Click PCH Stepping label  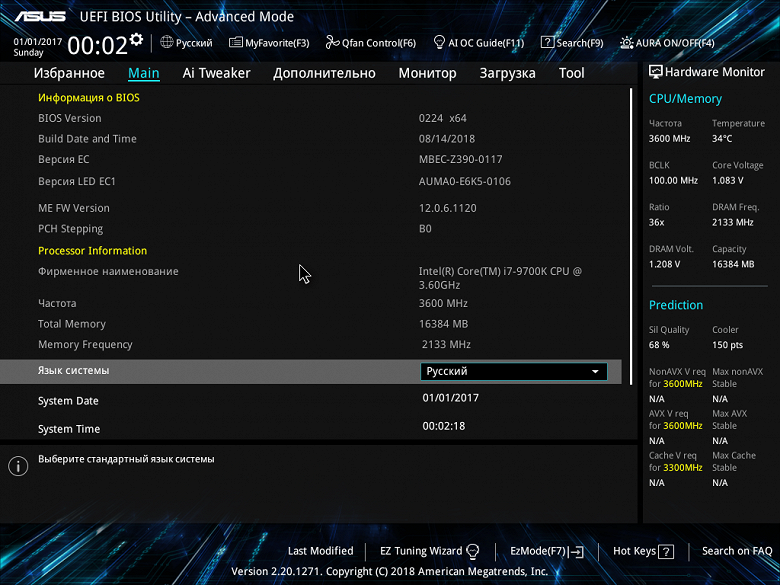pyautogui.click(x=71, y=229)
